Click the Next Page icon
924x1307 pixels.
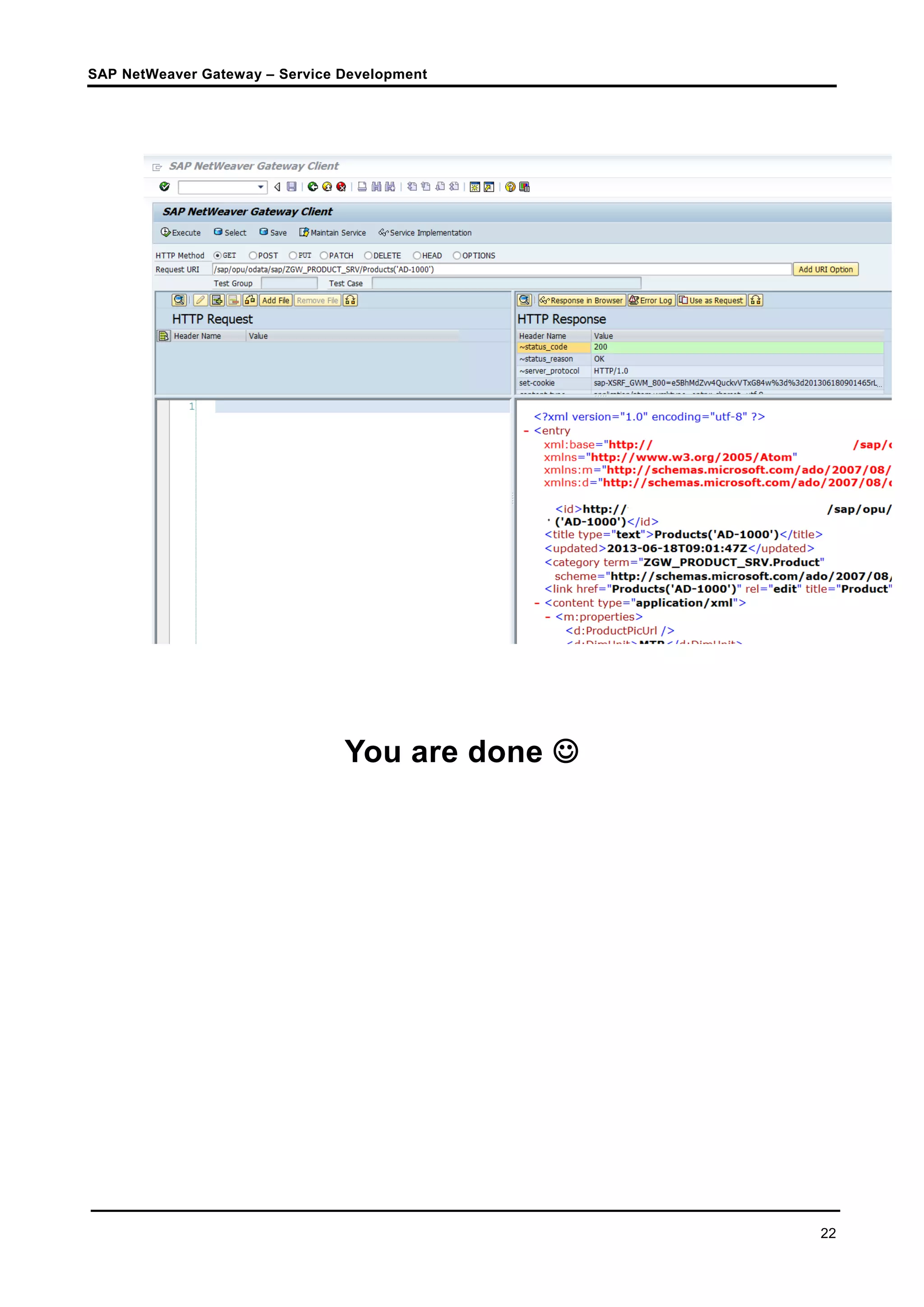439,187
